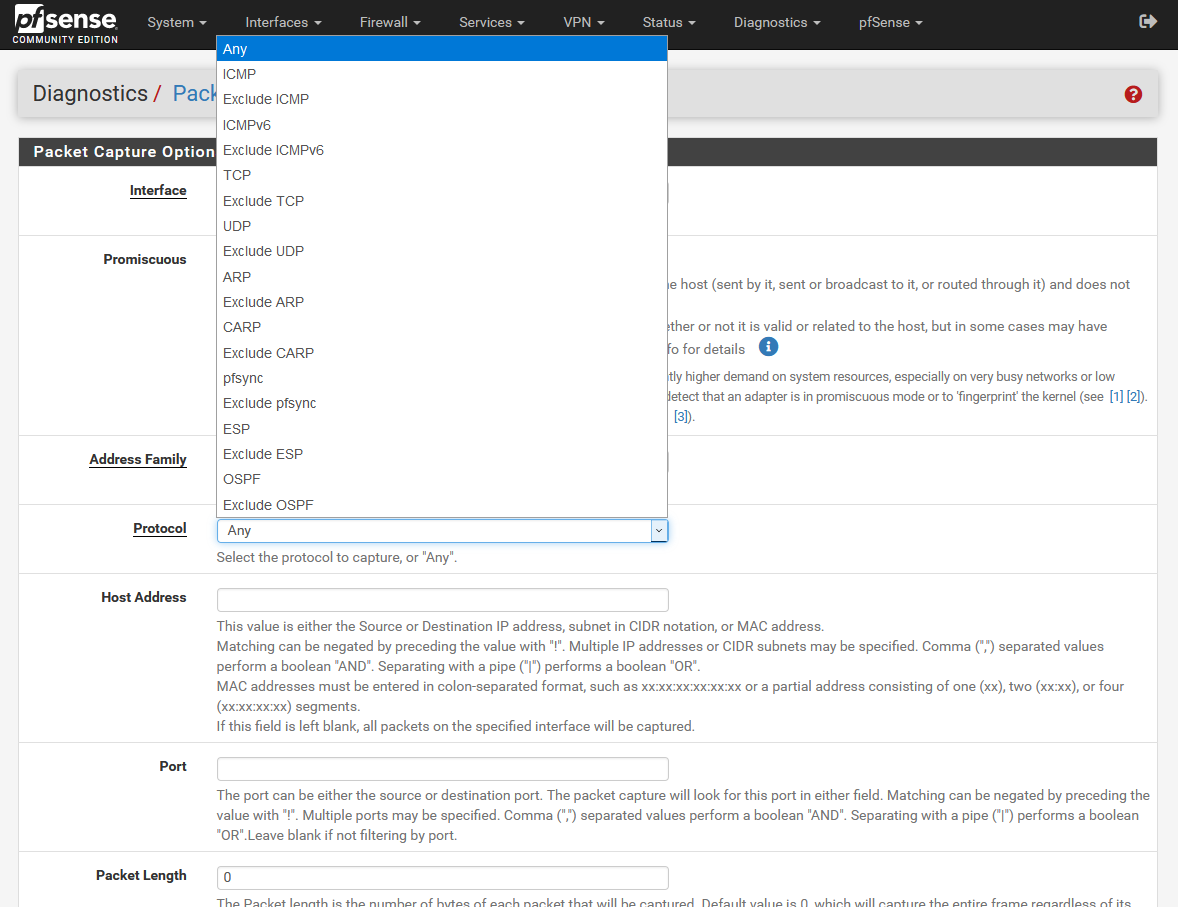Click the logout icon in navbar
The image size is (1178, 907).
coord(1147,22)
